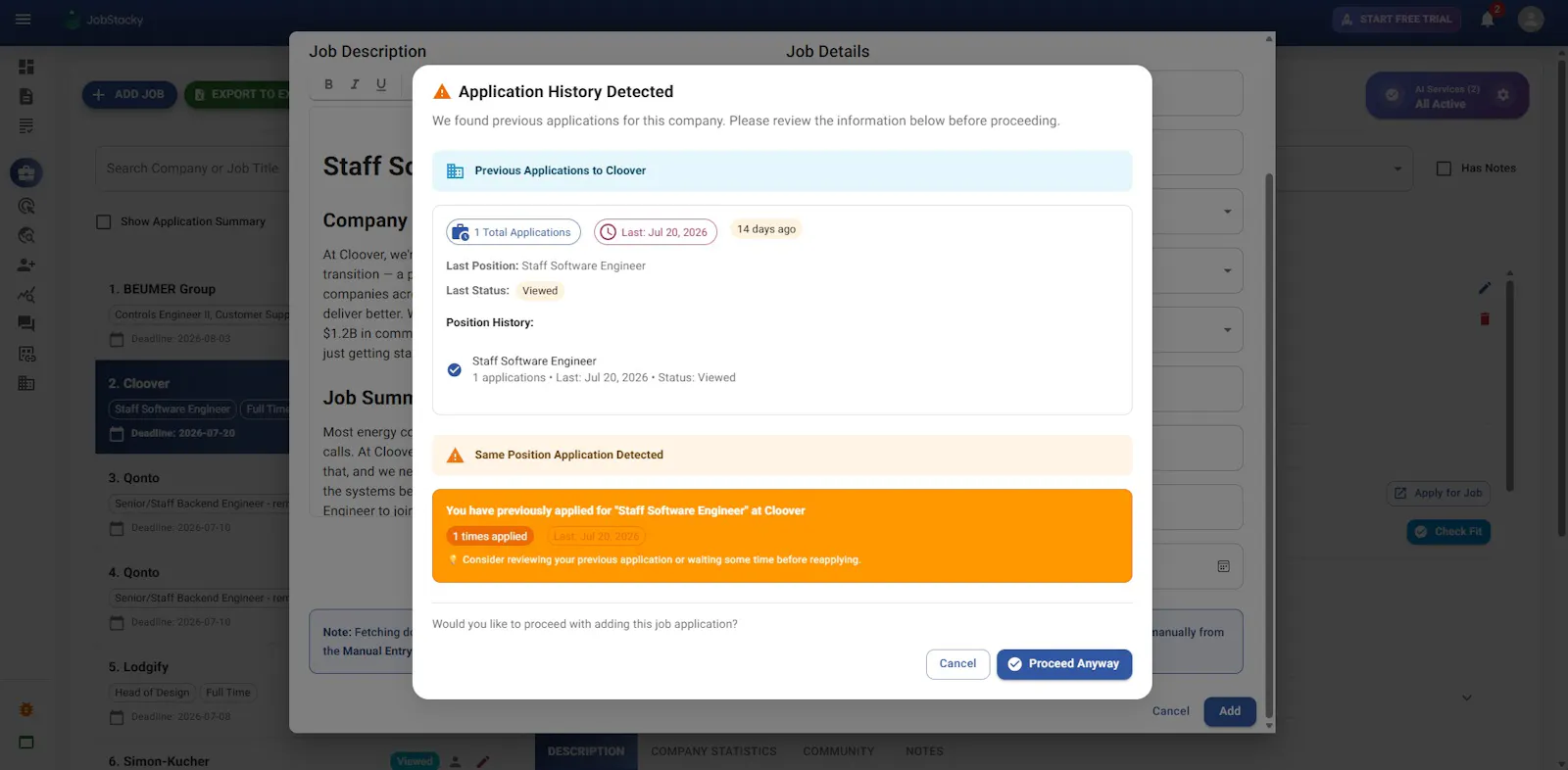Open the filter dropdown next to Has Notes
Viewport: 1568px width, 770px height.
[x=1397, y=168]
